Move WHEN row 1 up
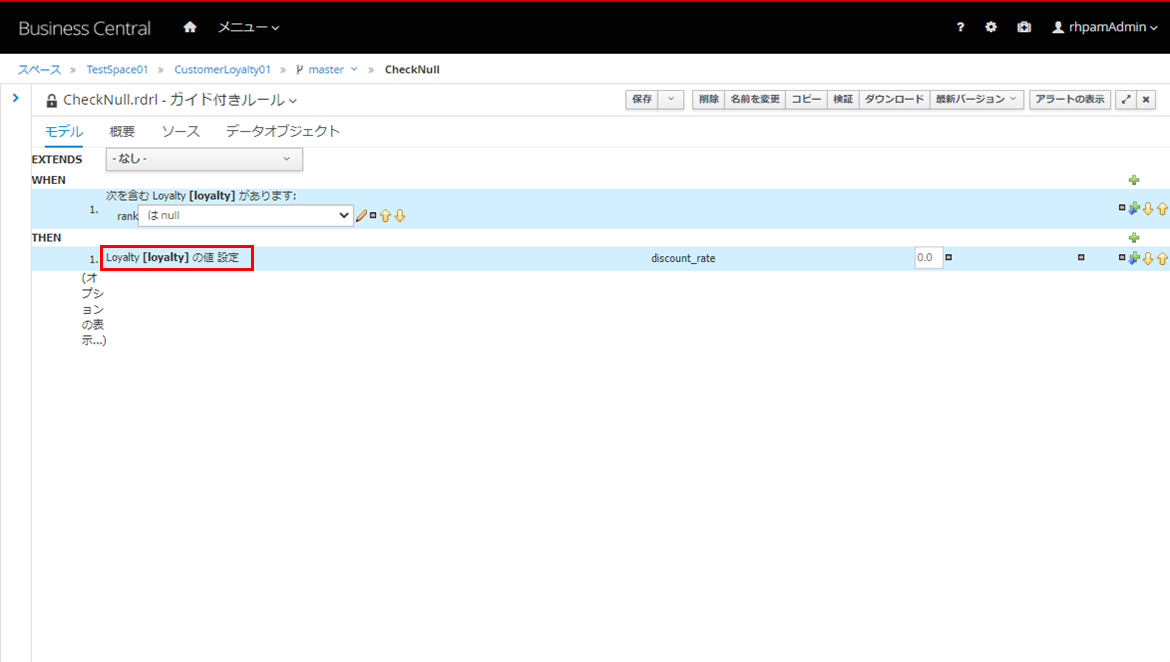1170x662 pixels. (1163, 209)
